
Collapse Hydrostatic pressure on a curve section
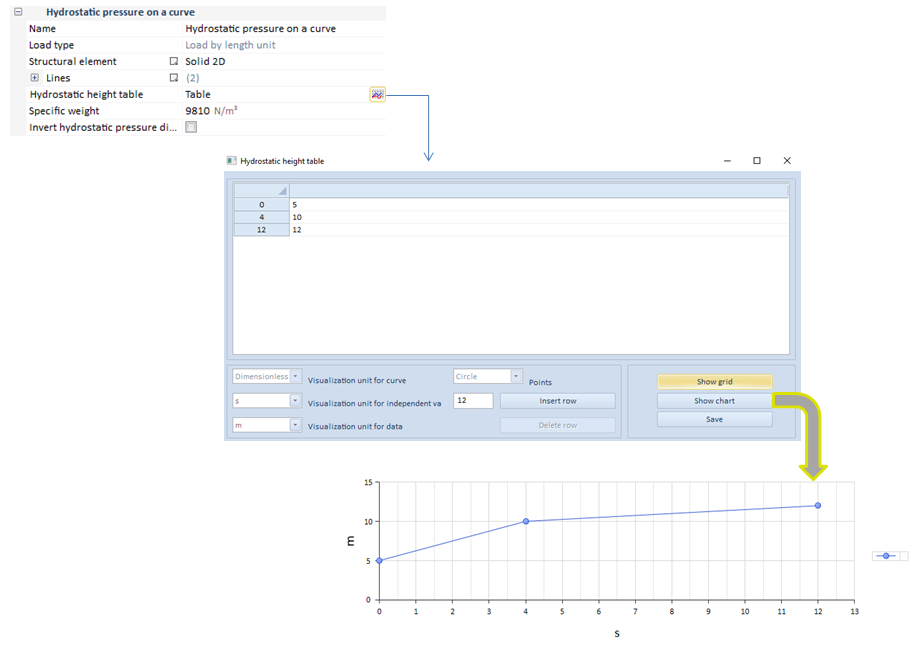pos(18,12)
